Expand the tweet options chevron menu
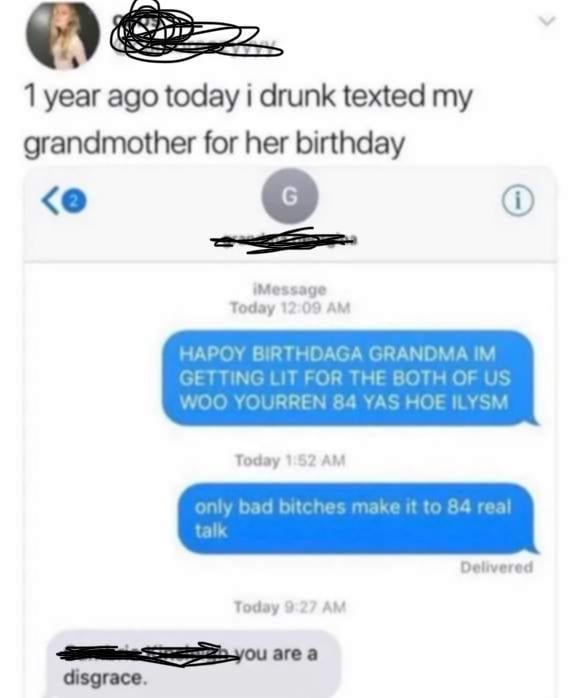Viewport: 584px width, 698px height. pos(546,20)
